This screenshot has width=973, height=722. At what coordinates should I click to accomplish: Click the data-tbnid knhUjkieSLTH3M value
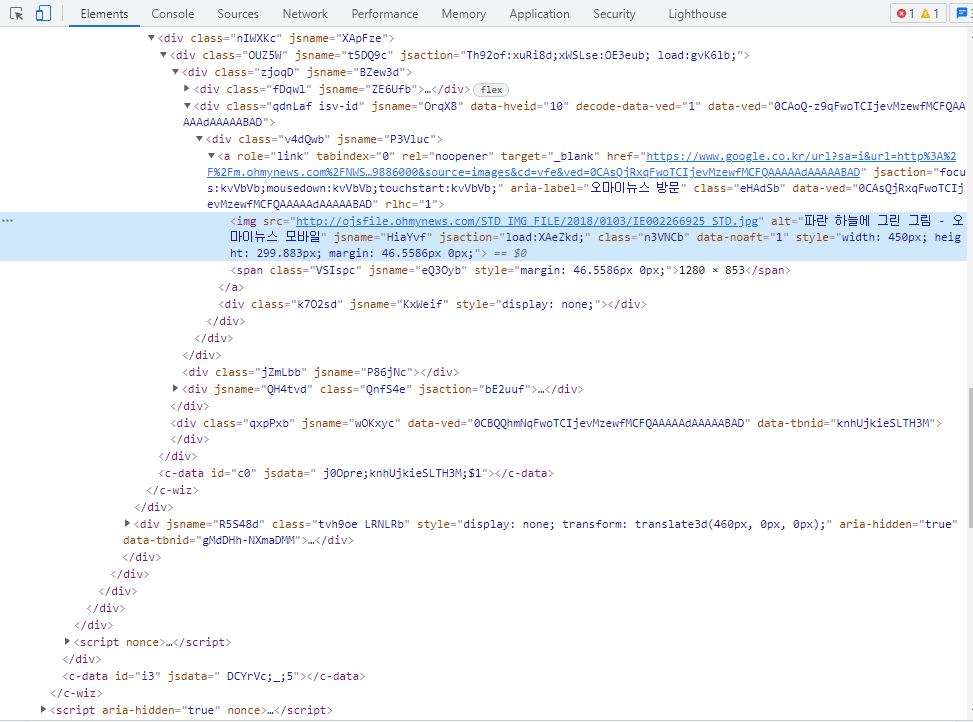coord(883,423)
